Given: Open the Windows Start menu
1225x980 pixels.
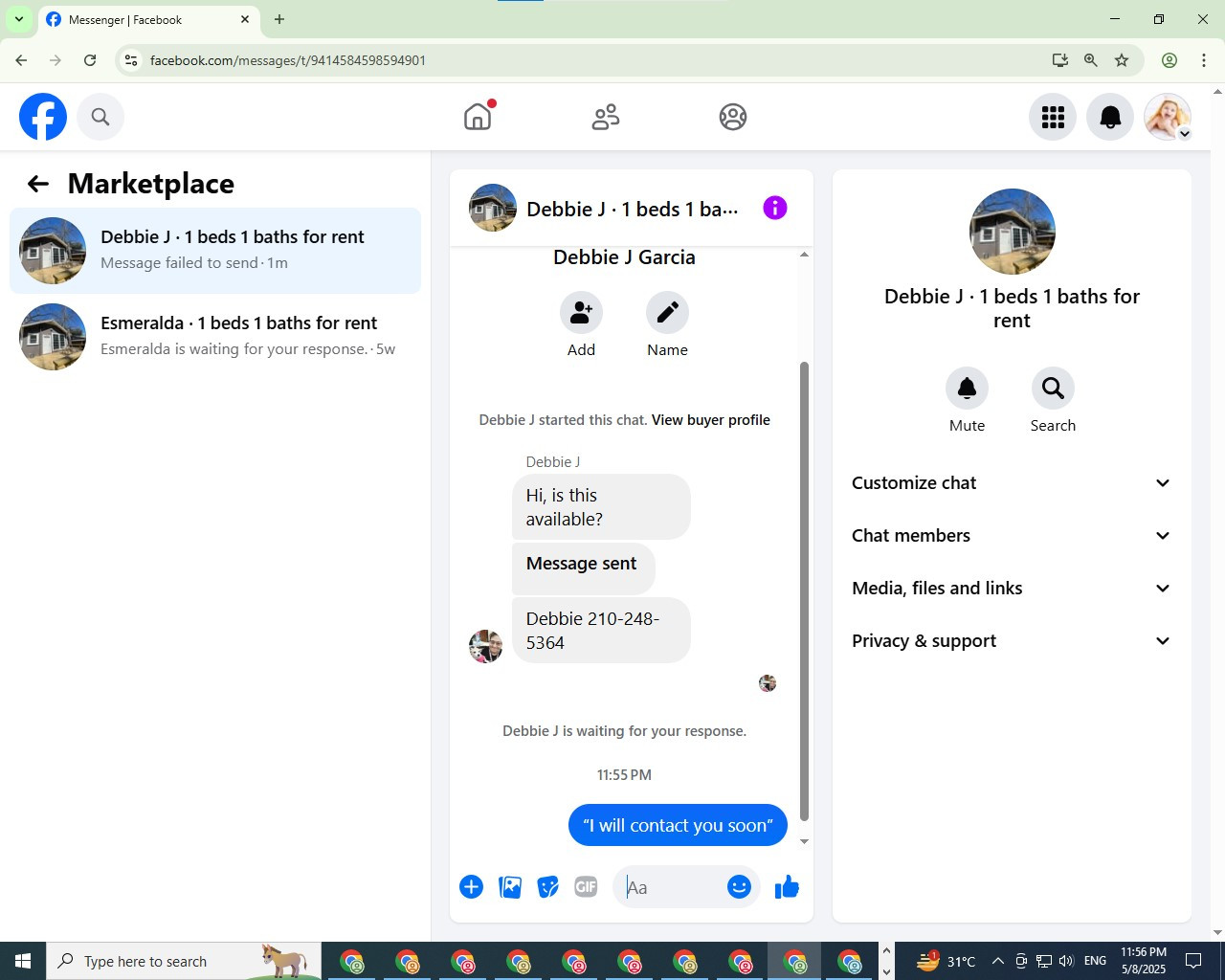Looking at the screenshot, I should tap(23, 961).
